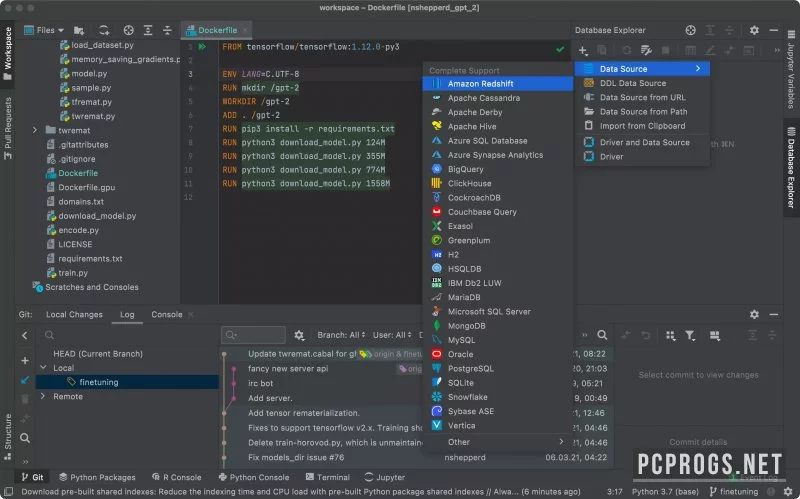The height and width of the screenshot is (499, 800).
Task: Open the Terminal tool window
Action: click(328, 477)
